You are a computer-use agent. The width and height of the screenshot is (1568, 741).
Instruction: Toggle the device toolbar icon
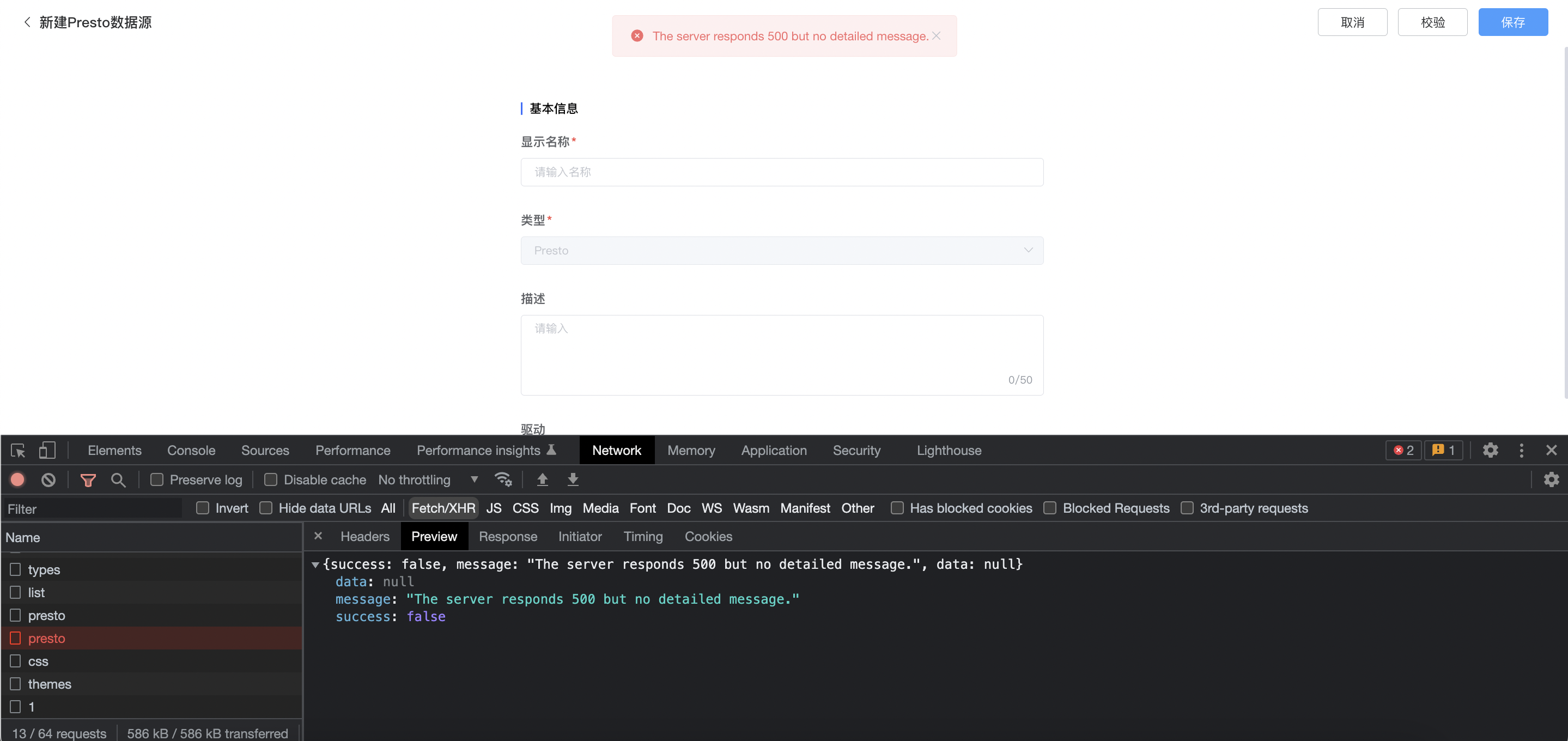pos(47,450)
